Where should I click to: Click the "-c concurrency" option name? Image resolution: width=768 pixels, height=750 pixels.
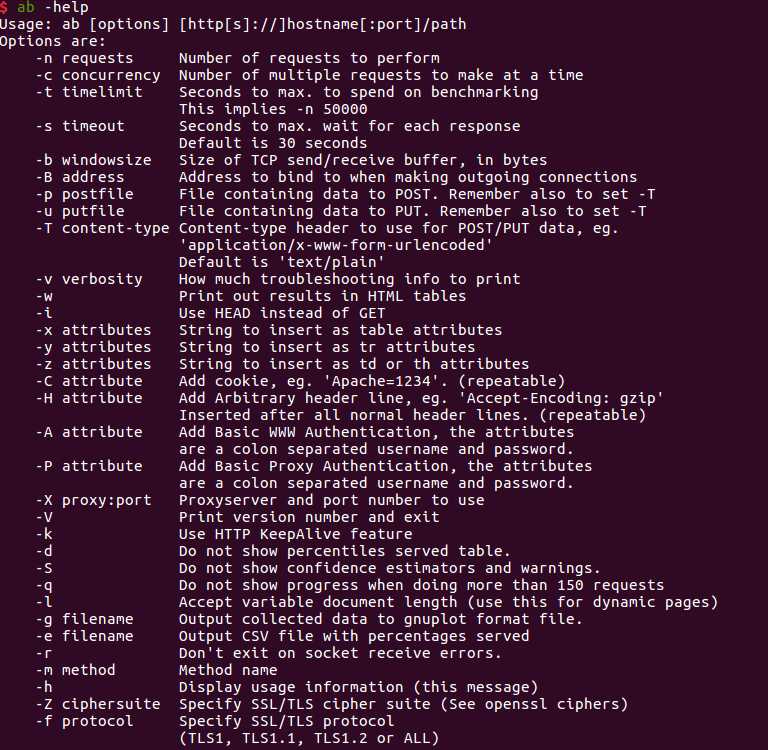click(97, 75)
